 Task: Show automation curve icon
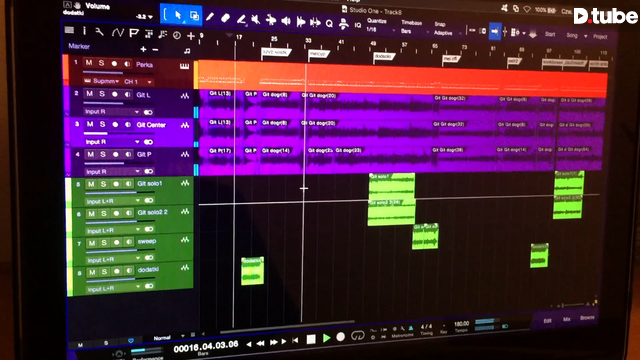[118, 33]
